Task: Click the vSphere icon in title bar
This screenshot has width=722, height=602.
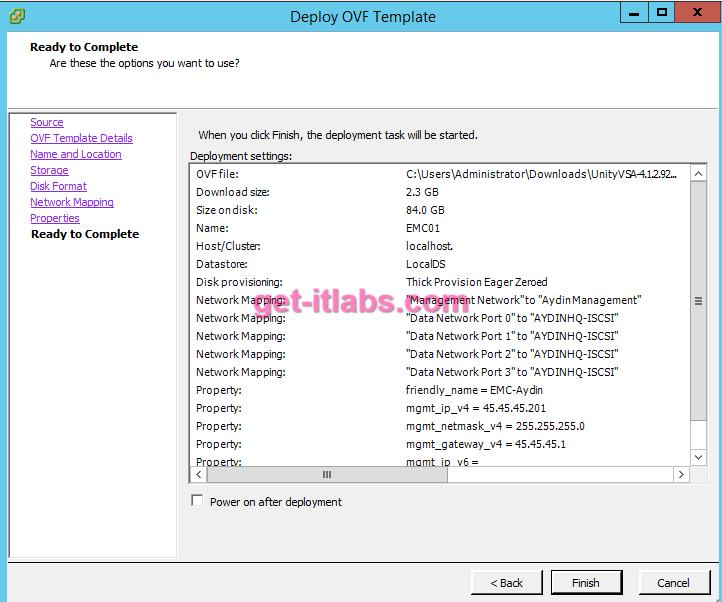Action: 16,16
